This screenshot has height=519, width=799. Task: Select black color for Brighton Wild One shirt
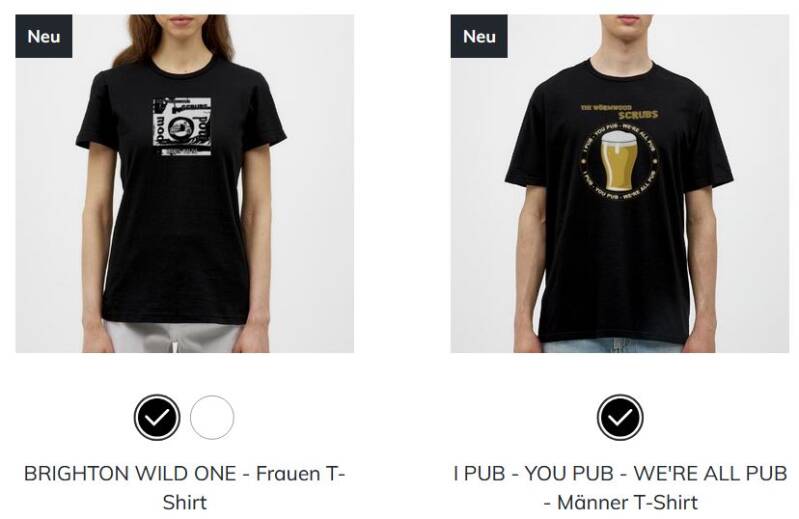tap(157, 417)
